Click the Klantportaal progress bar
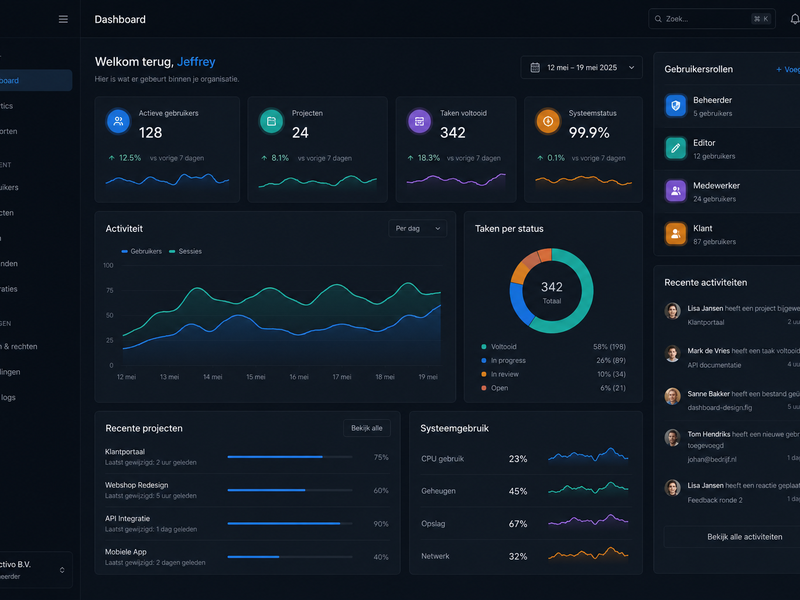The width and height of the screenshot is (800, 600). coord(290,457)
